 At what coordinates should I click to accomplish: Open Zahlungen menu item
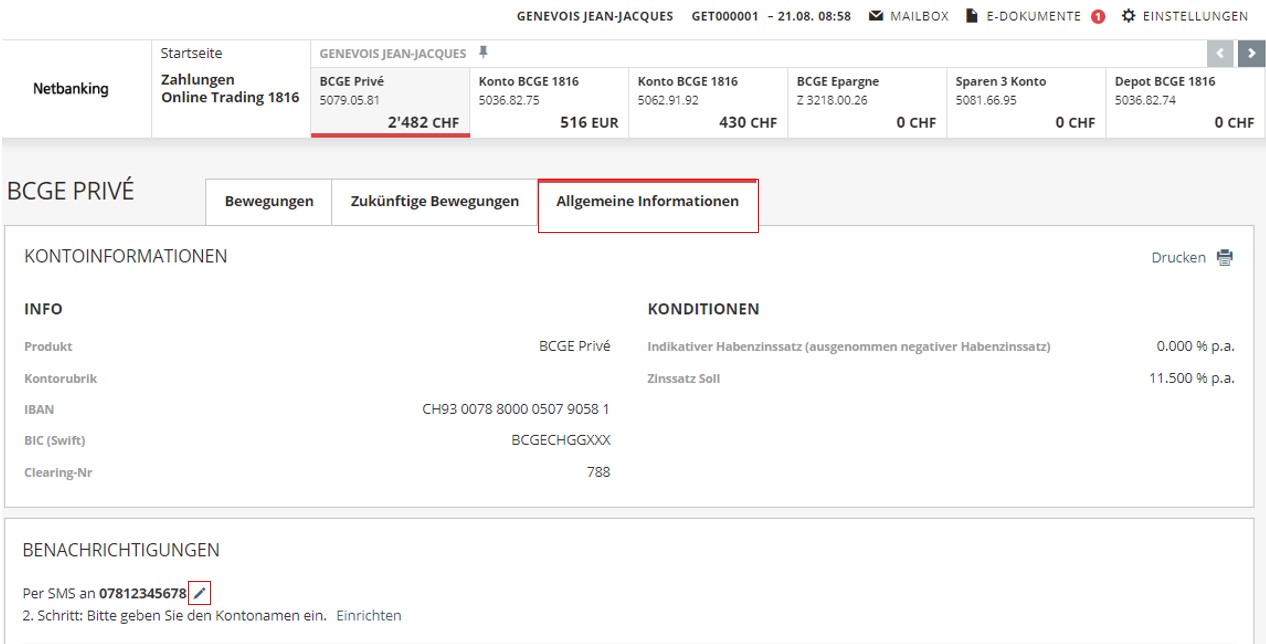pos(198,79)
